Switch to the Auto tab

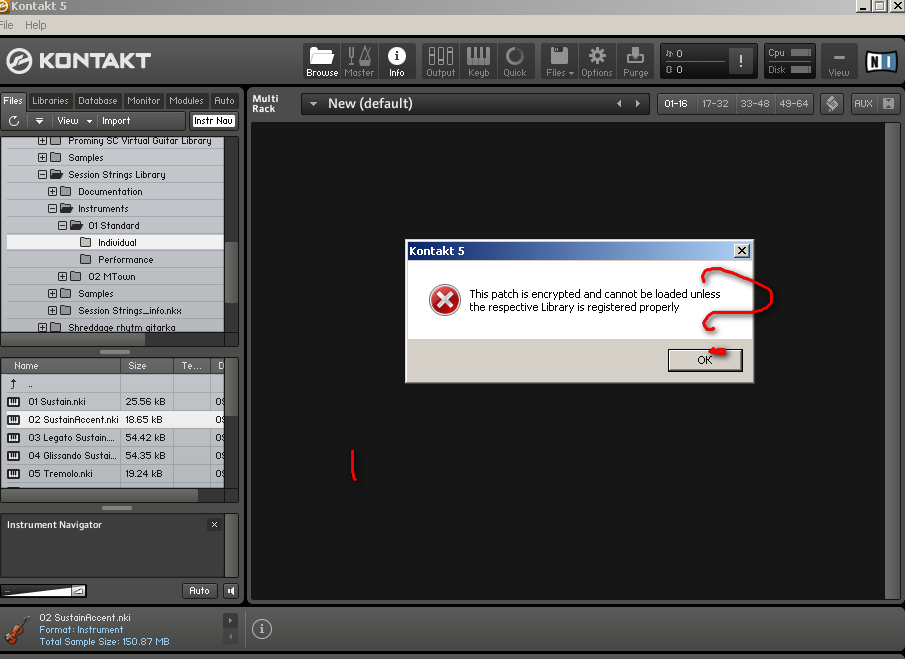point(225,100)
